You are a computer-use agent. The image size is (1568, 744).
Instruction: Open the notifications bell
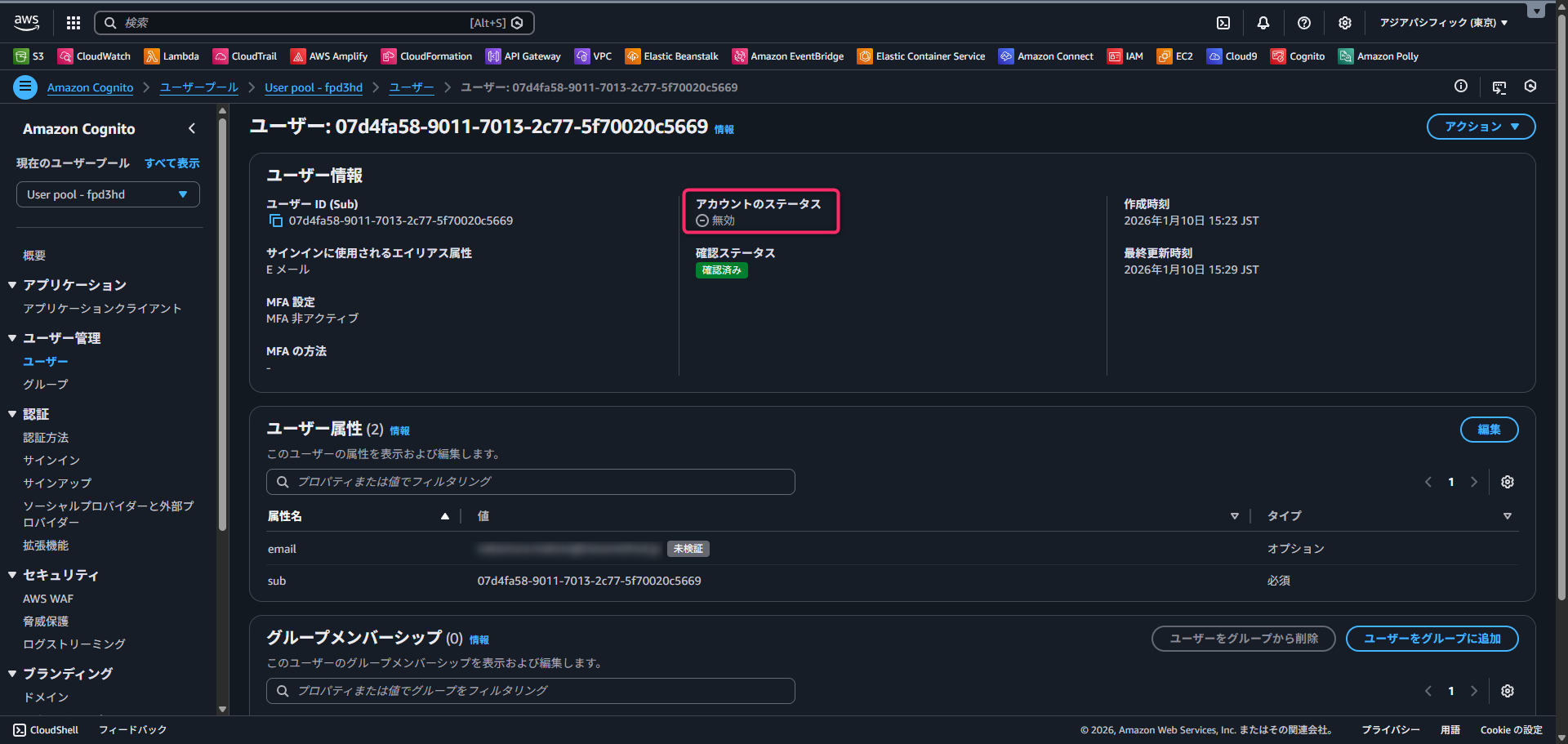1263,23
